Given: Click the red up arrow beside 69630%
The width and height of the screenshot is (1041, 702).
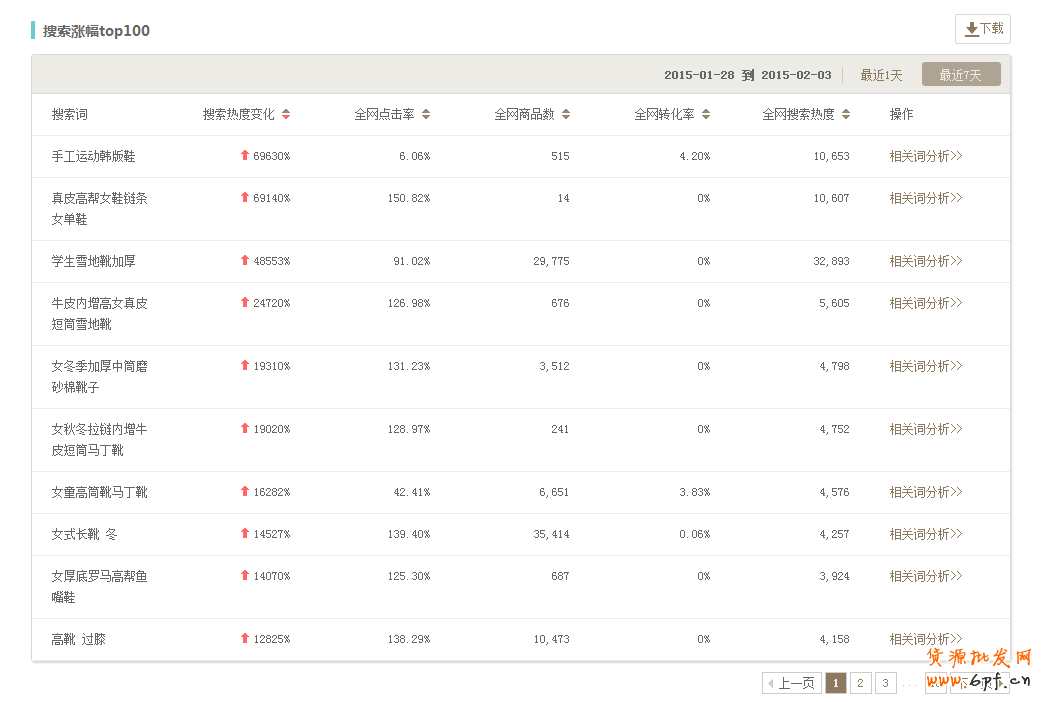Looking at the screenshot, I should click(x=245, y=155).
